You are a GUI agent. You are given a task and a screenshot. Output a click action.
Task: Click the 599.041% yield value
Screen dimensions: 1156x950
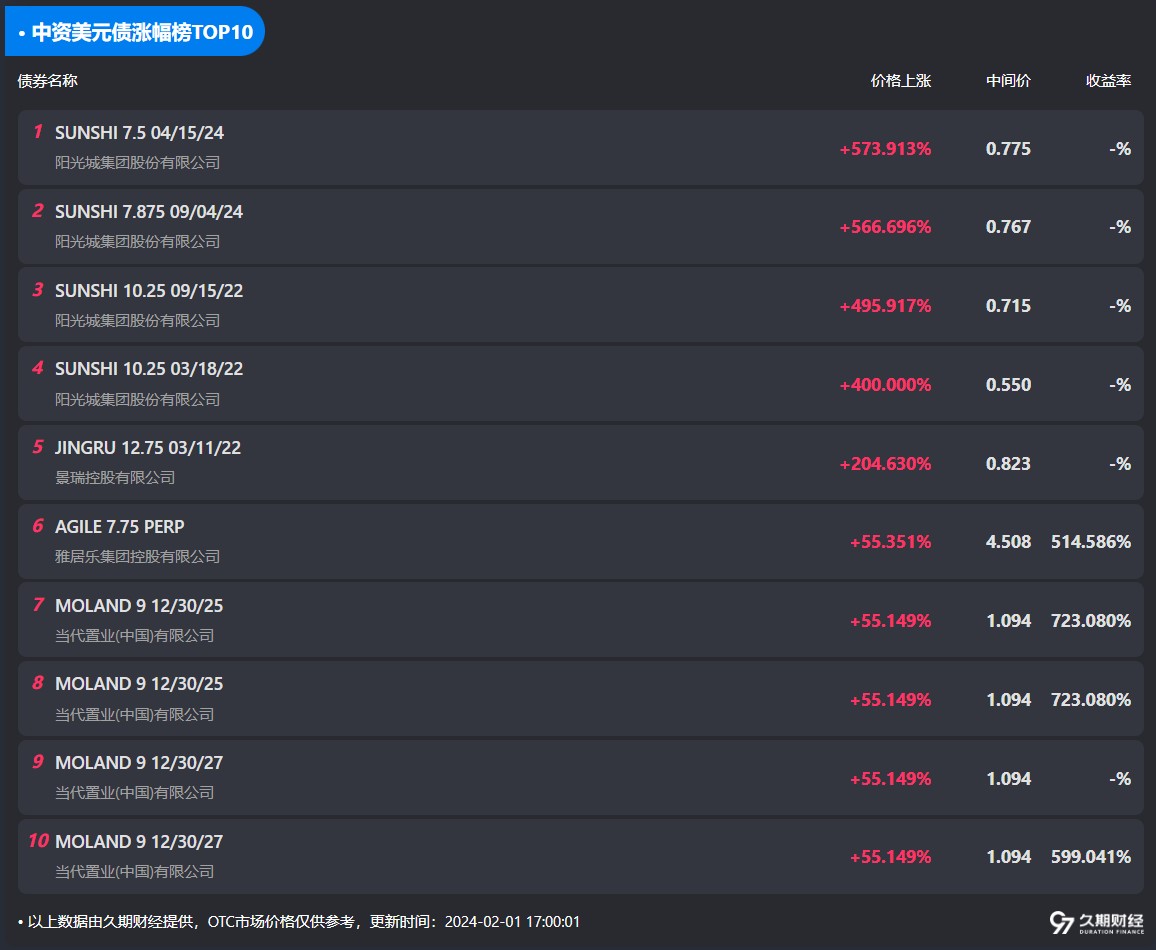[x=1090, y=857]
